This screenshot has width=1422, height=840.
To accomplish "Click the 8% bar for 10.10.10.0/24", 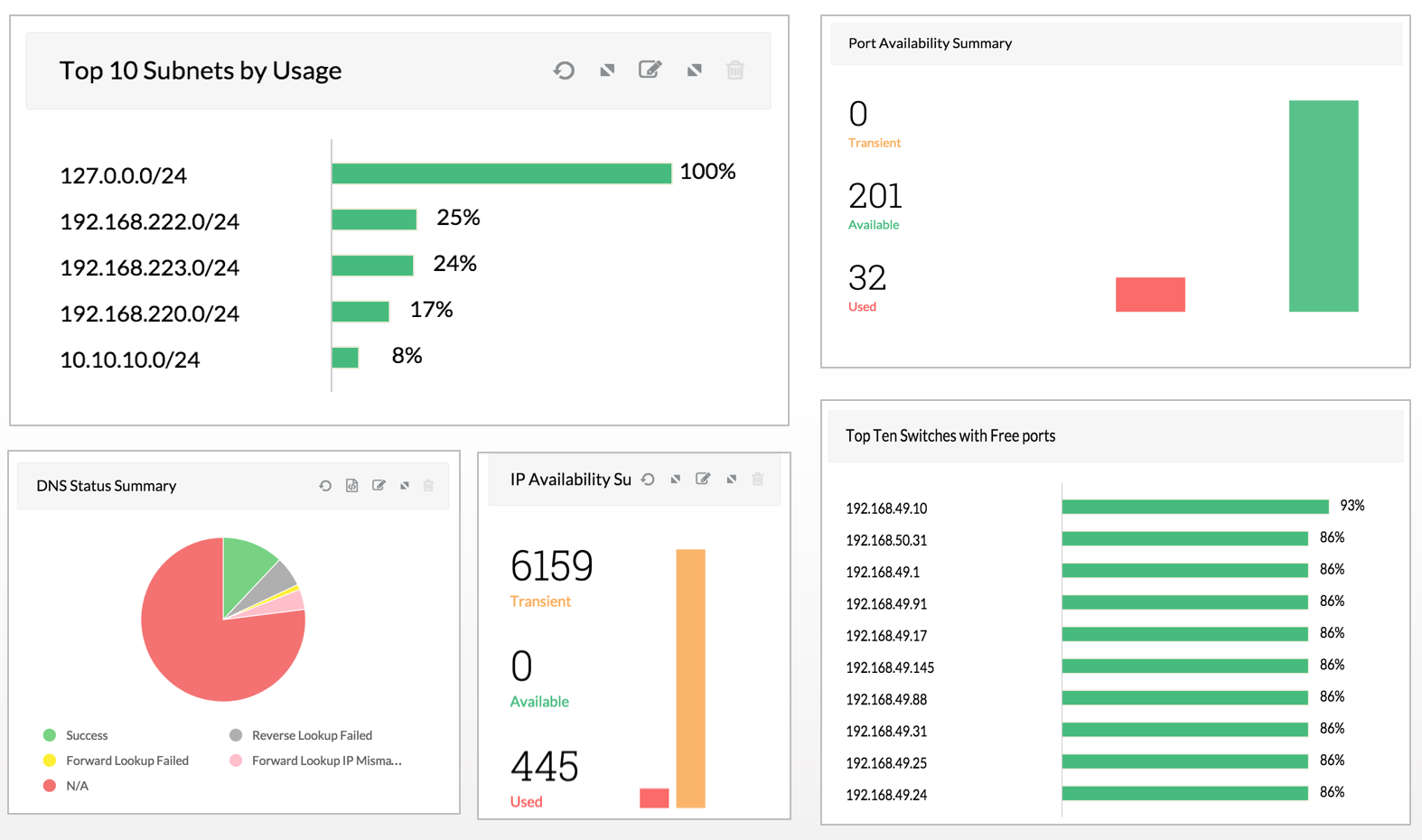I will (x=345, y=358).
